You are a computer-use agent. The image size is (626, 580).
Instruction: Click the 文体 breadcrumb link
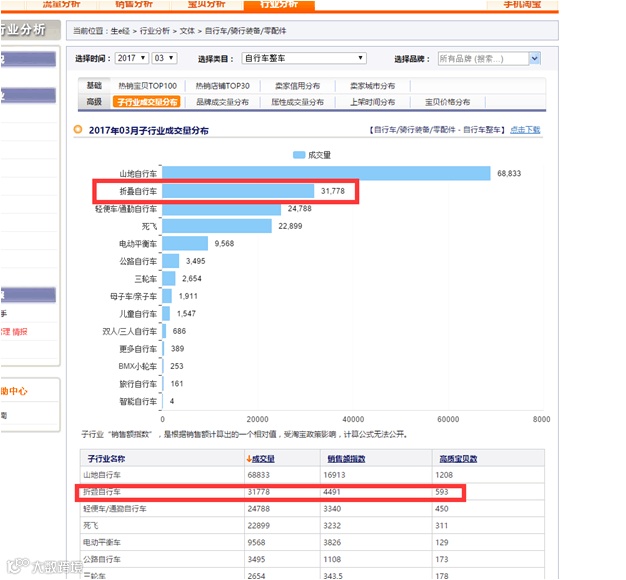pos(187,31)
